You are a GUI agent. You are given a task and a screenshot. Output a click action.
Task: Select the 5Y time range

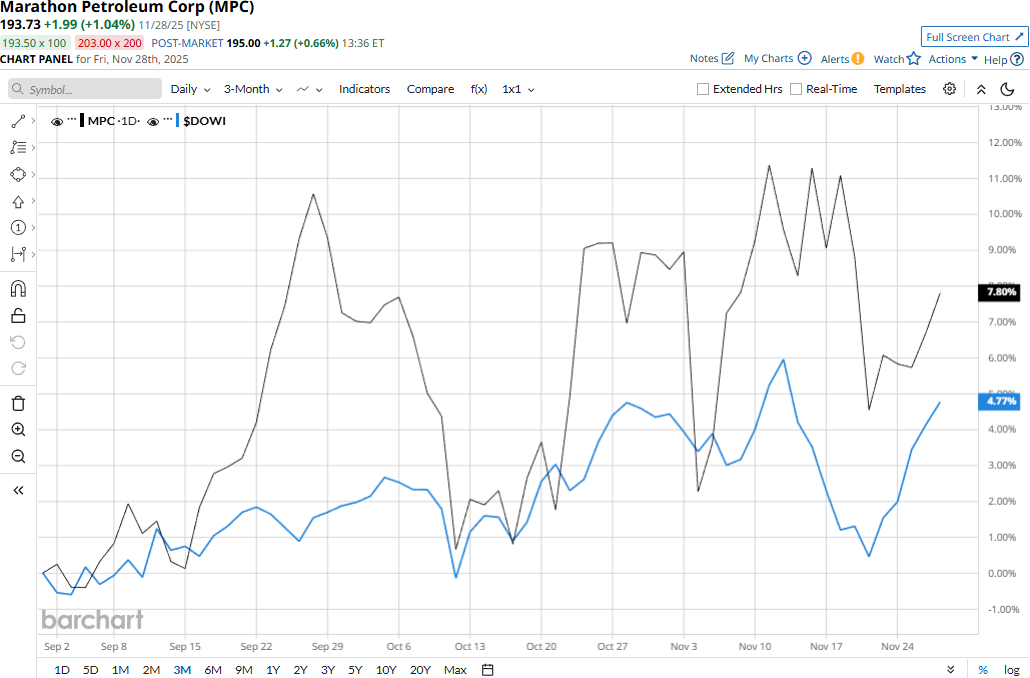click(x=355, y=669)
